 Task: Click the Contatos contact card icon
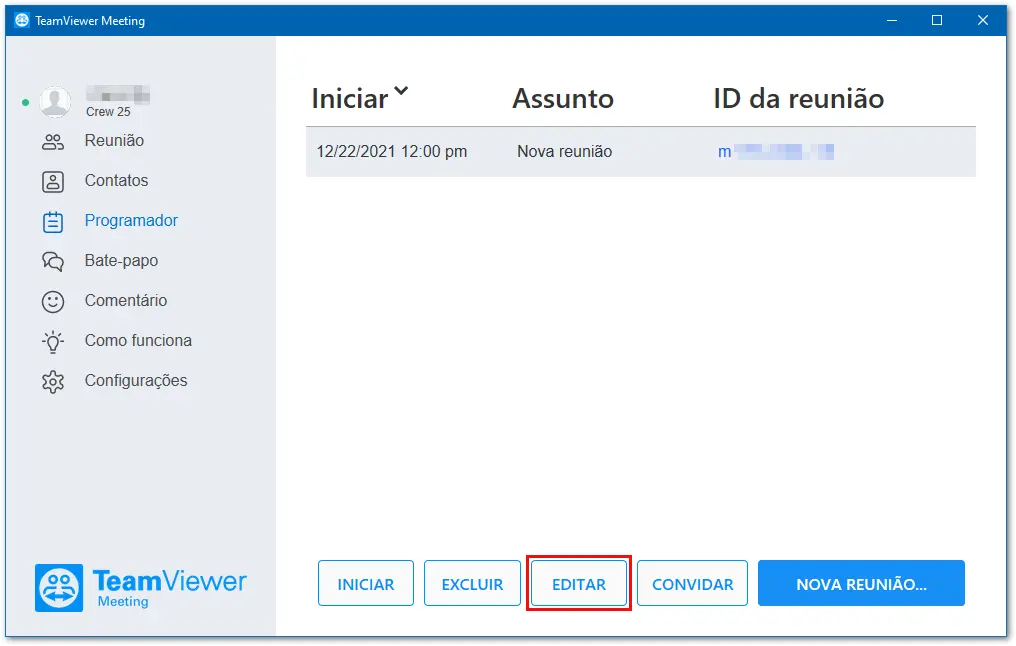tap(53, 182)
